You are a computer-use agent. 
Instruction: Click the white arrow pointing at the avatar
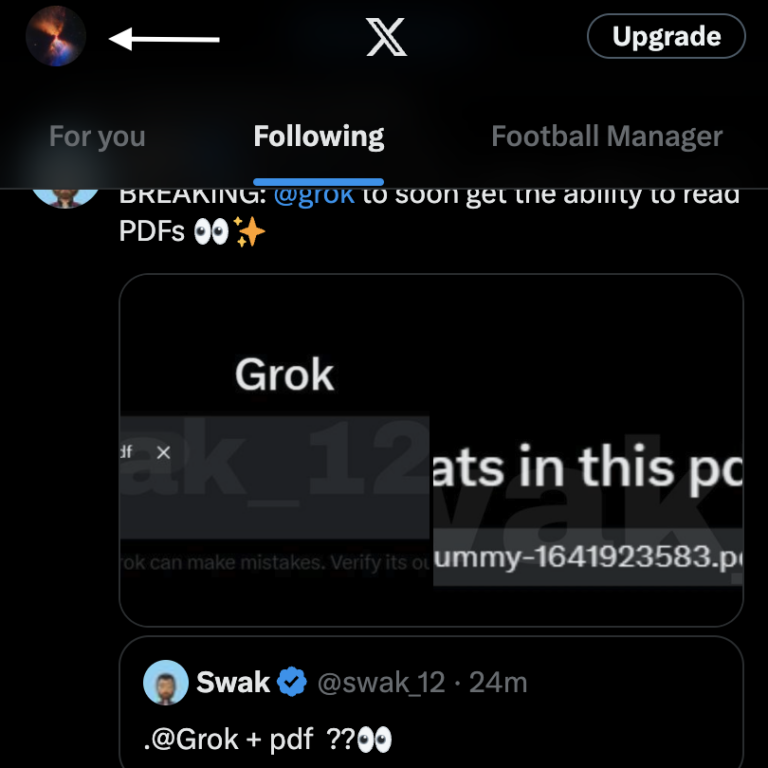[164, 40]
